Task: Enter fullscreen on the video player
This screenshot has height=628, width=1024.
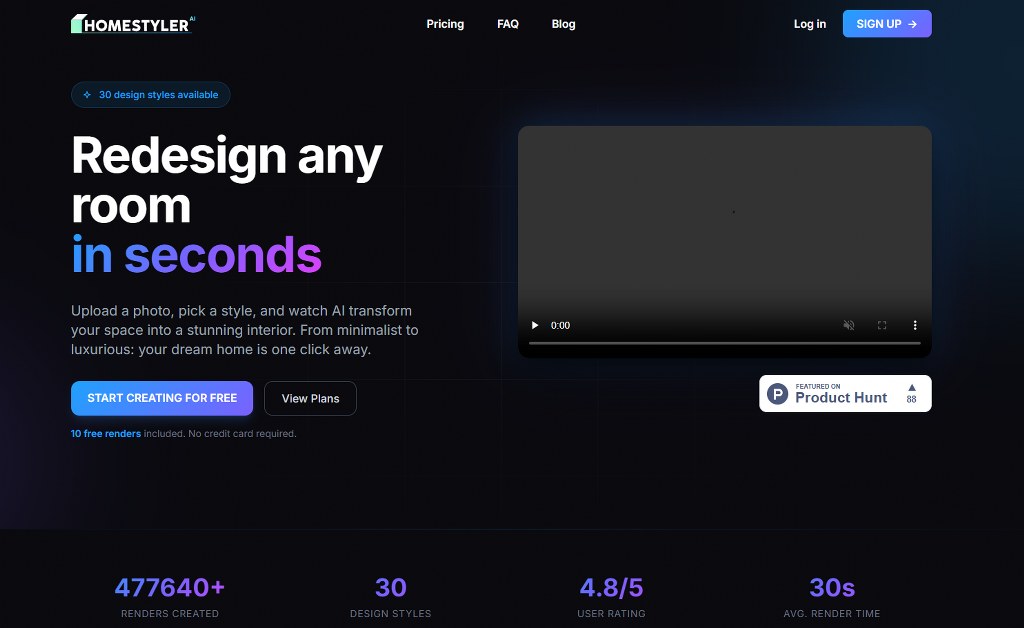Action: click(882, 325)
